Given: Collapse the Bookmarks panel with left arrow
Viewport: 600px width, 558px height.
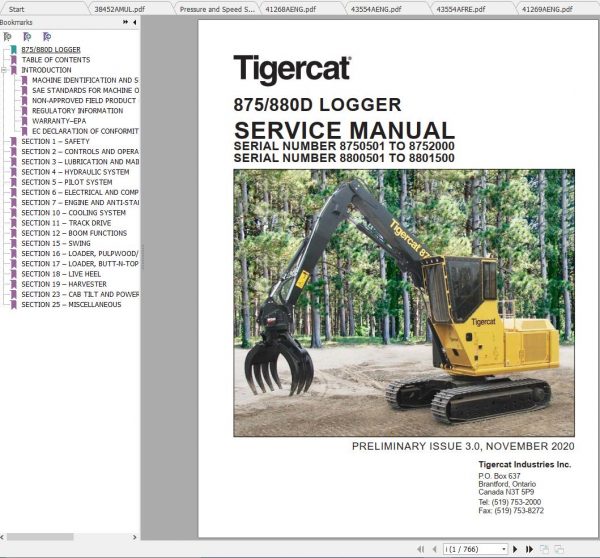Looking at the screenshot, I should click(135, 23).
